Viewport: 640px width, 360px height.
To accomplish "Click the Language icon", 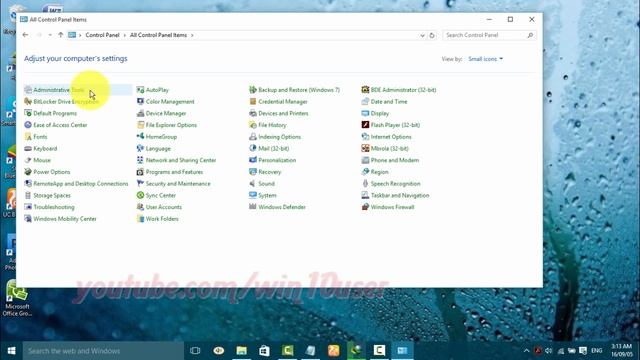I will click(140, 148).
